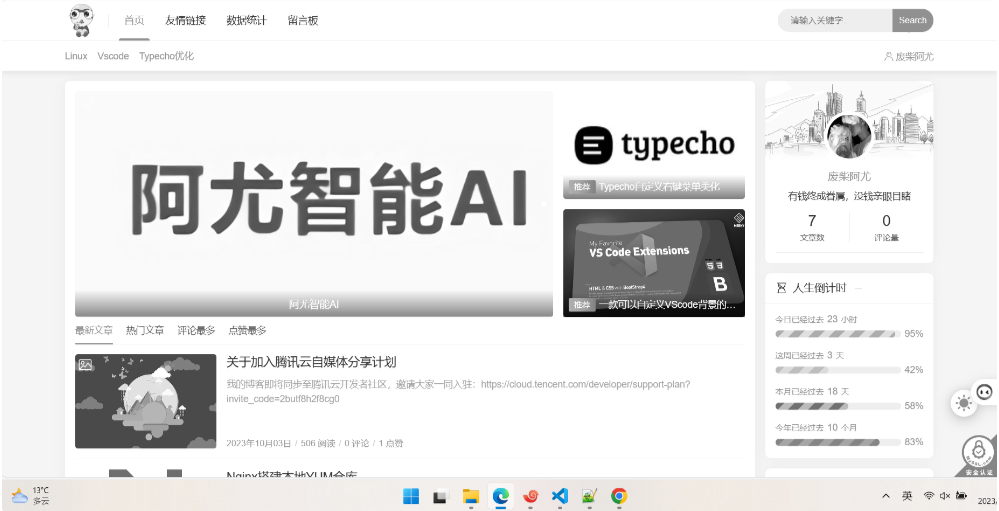999x511 pixels.
Task: Click the 安全认证 security badge
Action: pyautogui.click(x=977, y=455)
